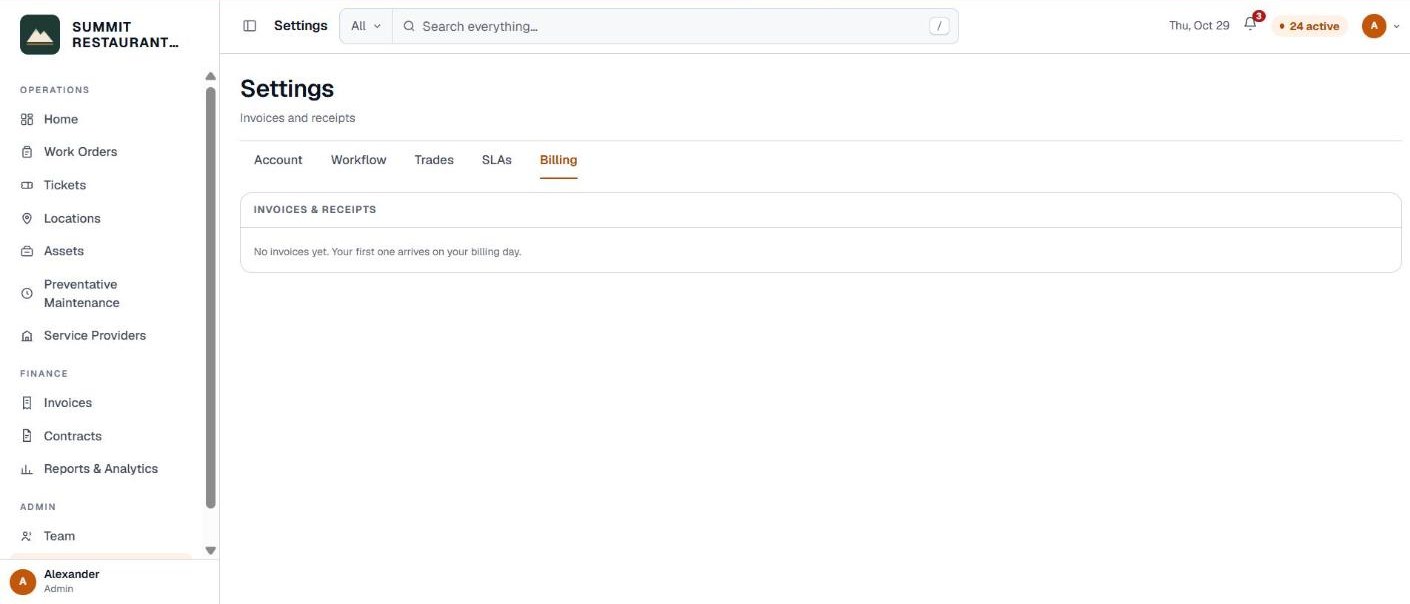Click the Service Providers building icon
1410x604 pixels.
coord(27,336)
